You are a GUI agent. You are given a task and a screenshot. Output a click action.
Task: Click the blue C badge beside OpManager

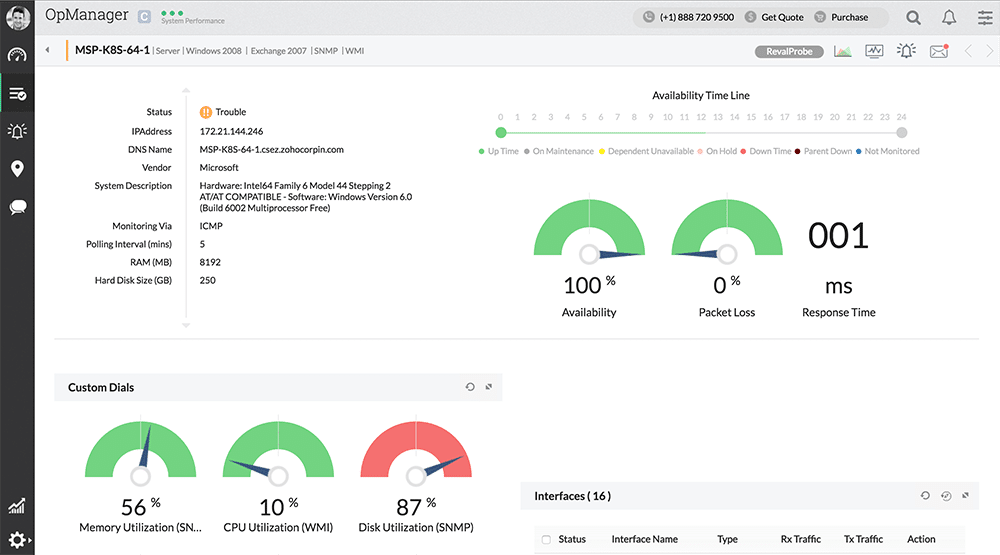[145, 17]
